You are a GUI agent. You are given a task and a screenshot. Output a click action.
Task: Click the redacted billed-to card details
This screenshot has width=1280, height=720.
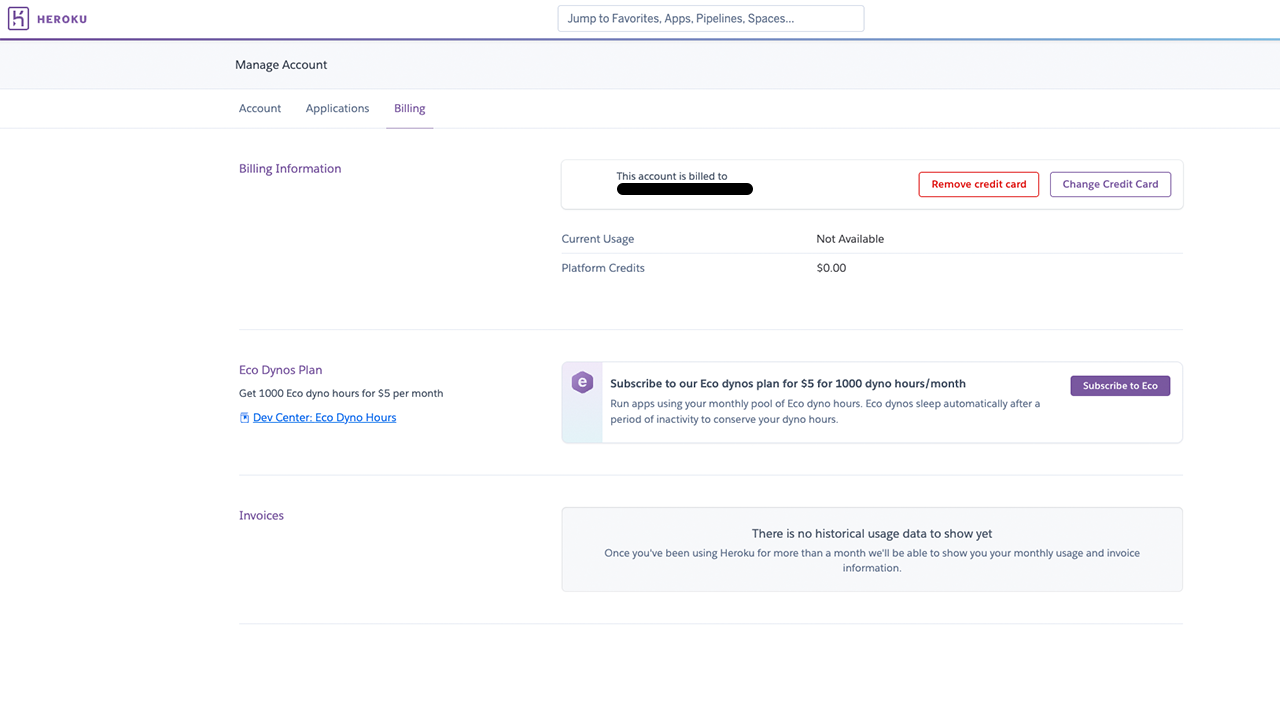point(684,189)
